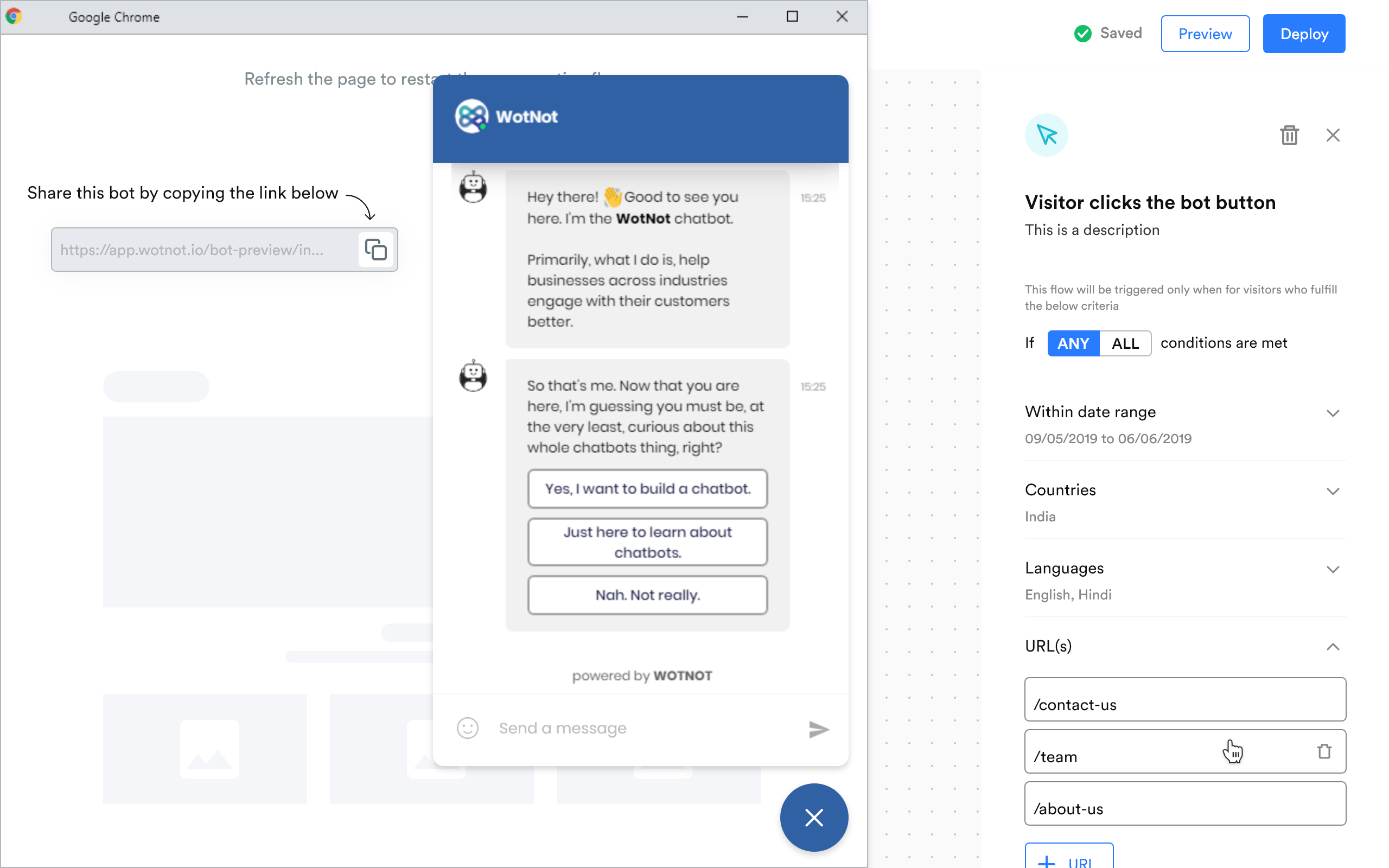Click the copy link icon
Image resolution: width=1389 pixels, height=868 pixels.
376,250
